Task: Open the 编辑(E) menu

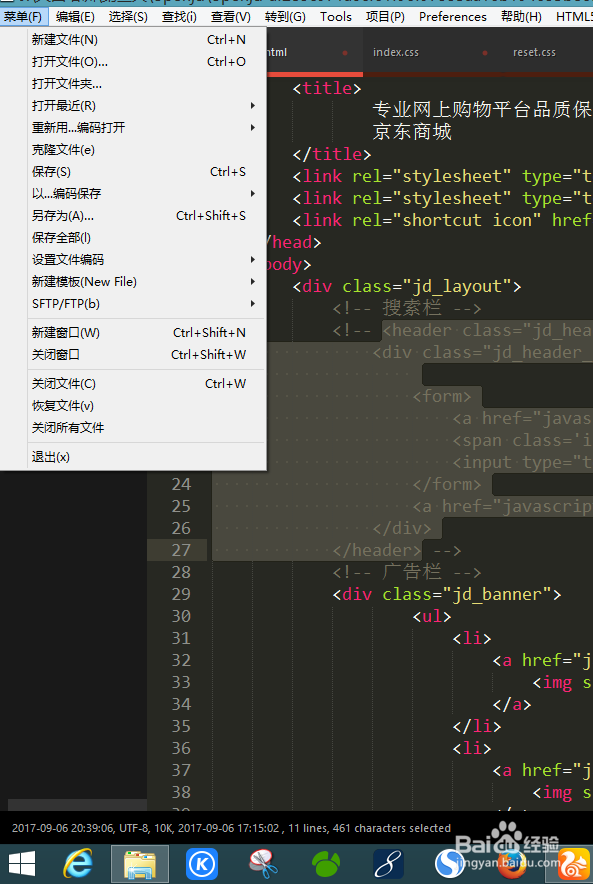Action: point(75,16)
